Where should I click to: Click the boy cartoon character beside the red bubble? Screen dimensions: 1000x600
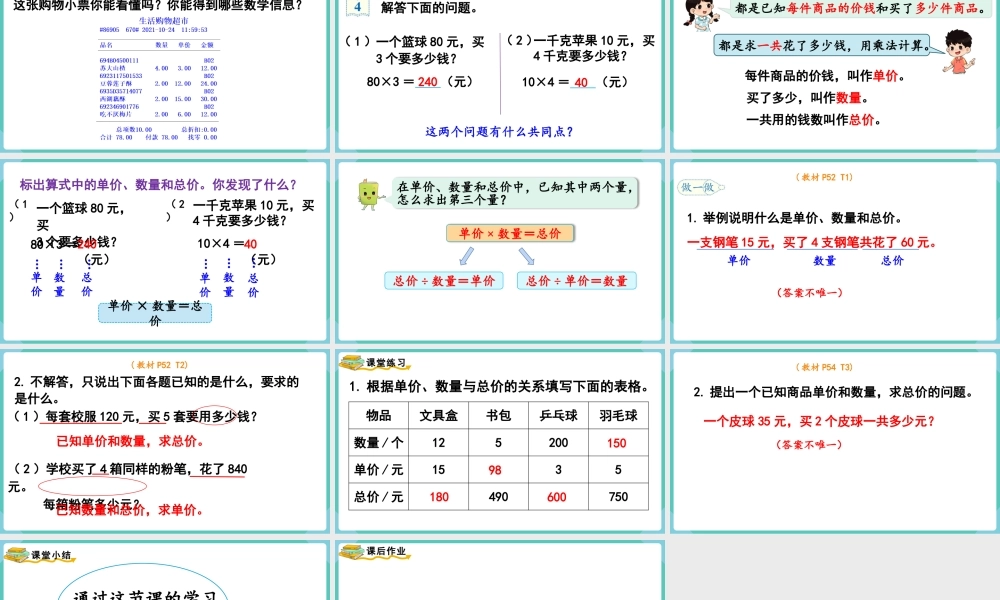pyautogui.click(x=958, y=53)
